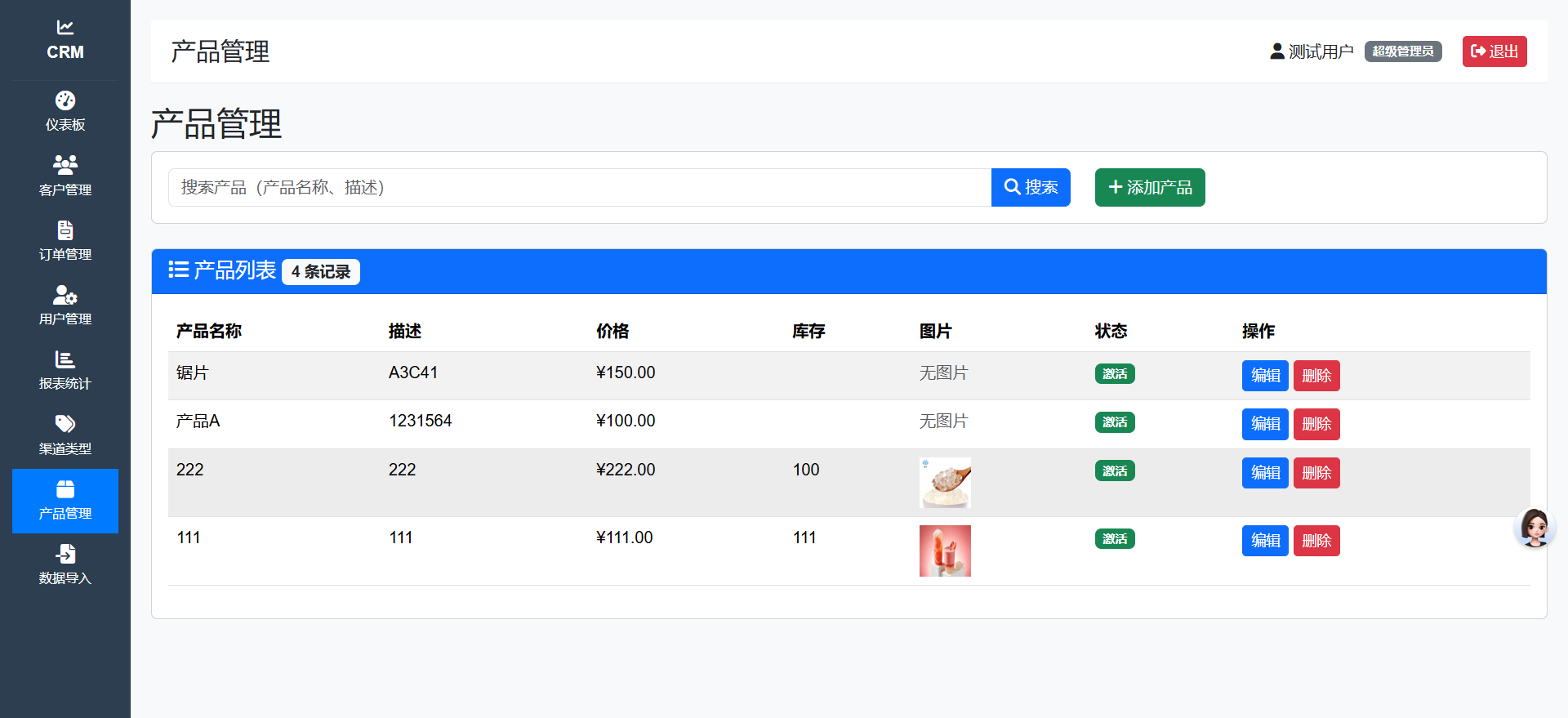This screenshot has height=718, width=1568.
Task: Delete the 产品A product row
Action: tap(1316, 424)
